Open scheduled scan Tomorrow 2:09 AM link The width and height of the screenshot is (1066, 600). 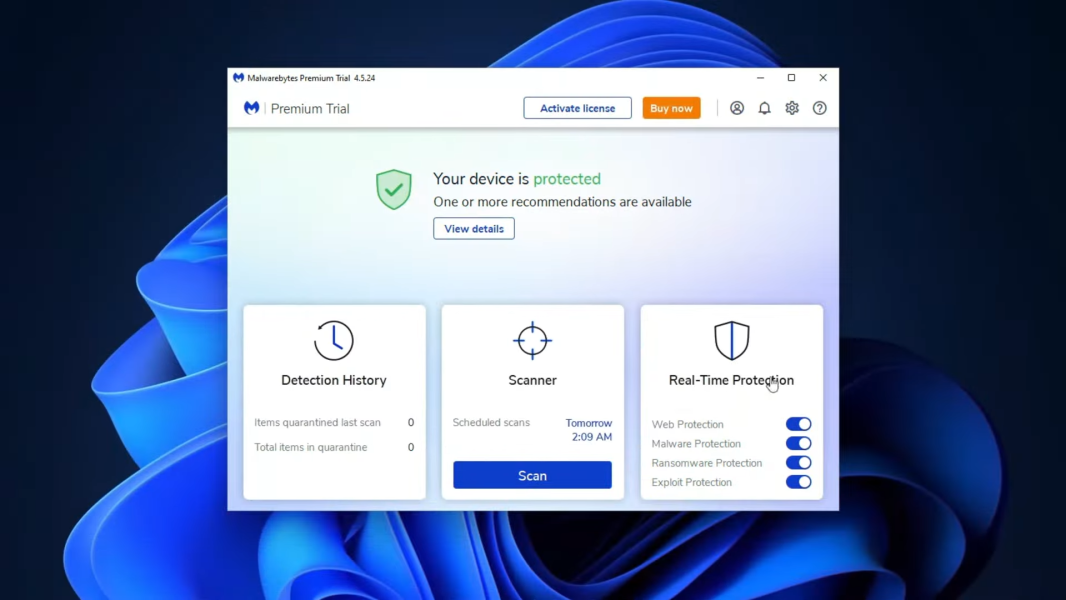(x=589, y=429)
